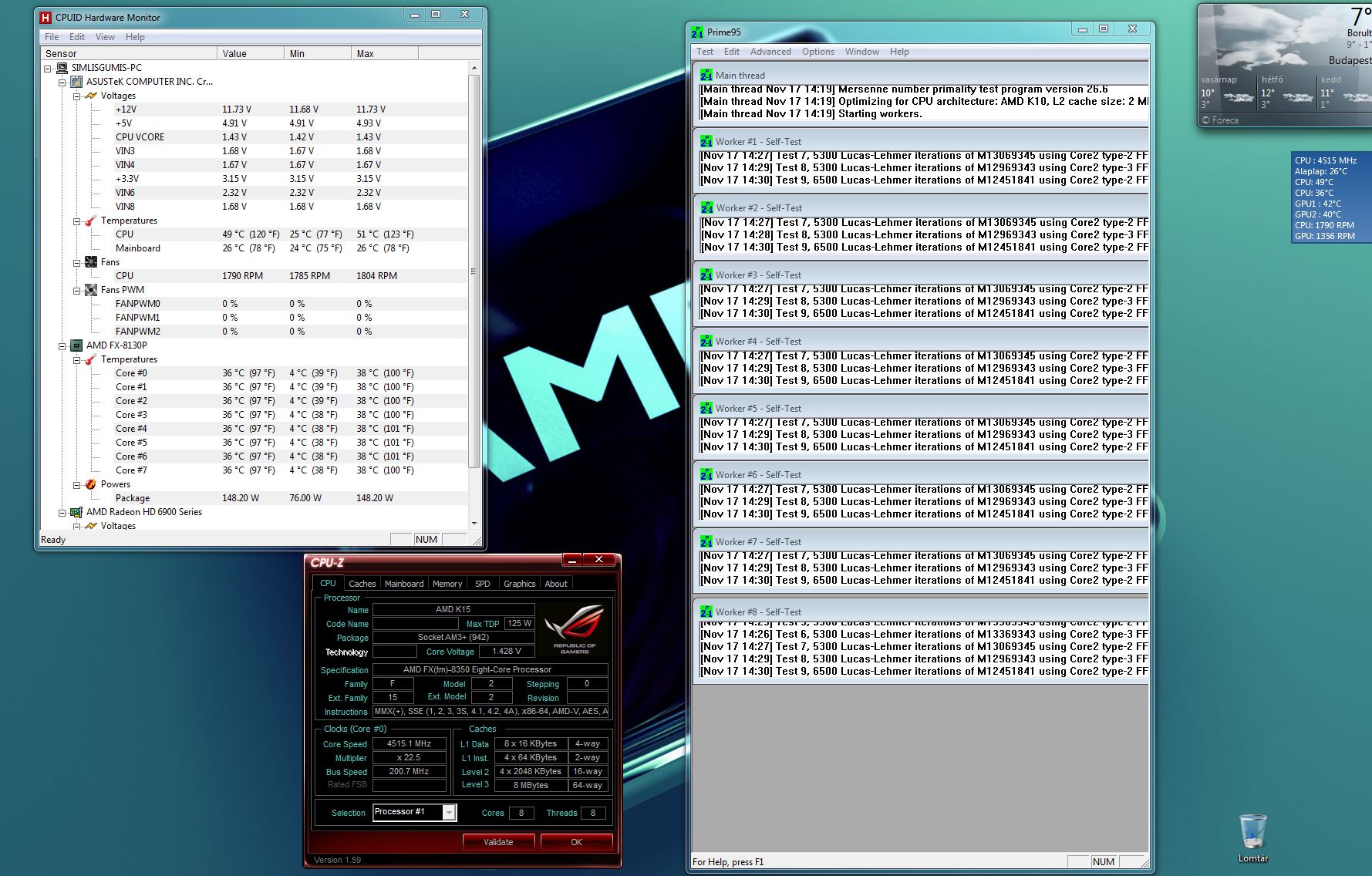Click the Validate button in CPU-Z
The height and width of the screenshot is (876, 1372).
coord(498,842)
